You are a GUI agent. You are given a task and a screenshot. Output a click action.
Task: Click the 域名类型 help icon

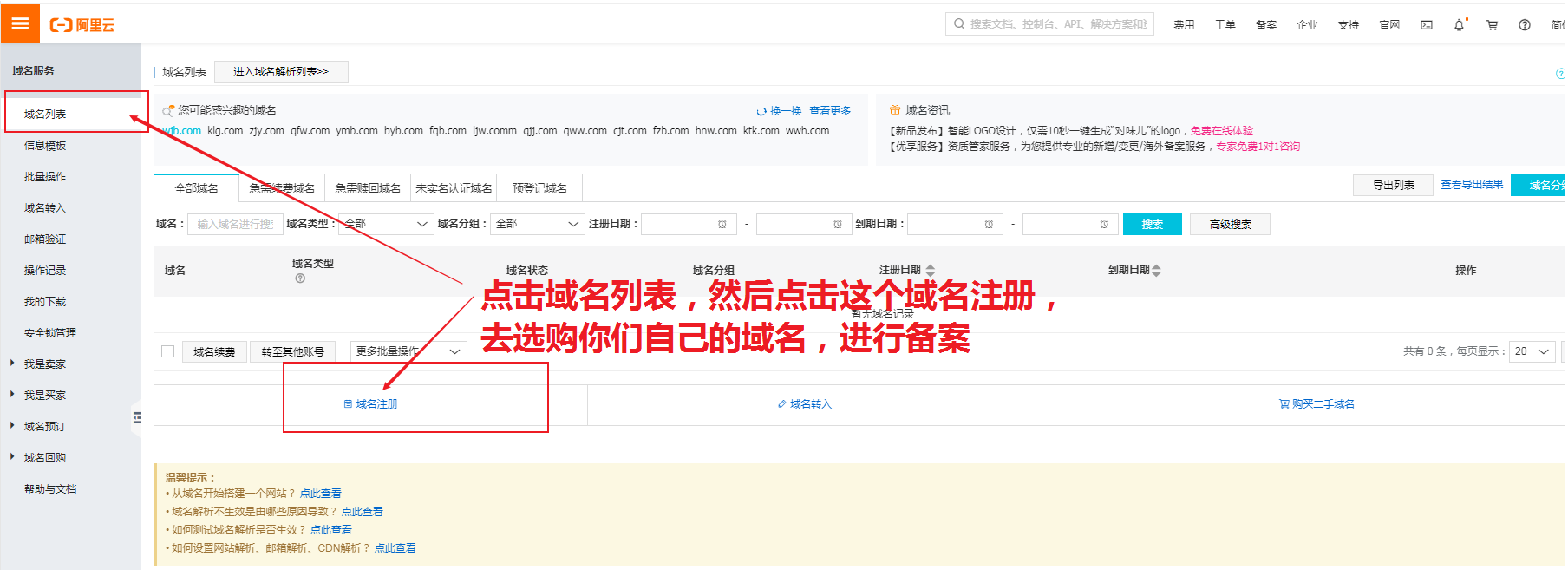(300, 278)
